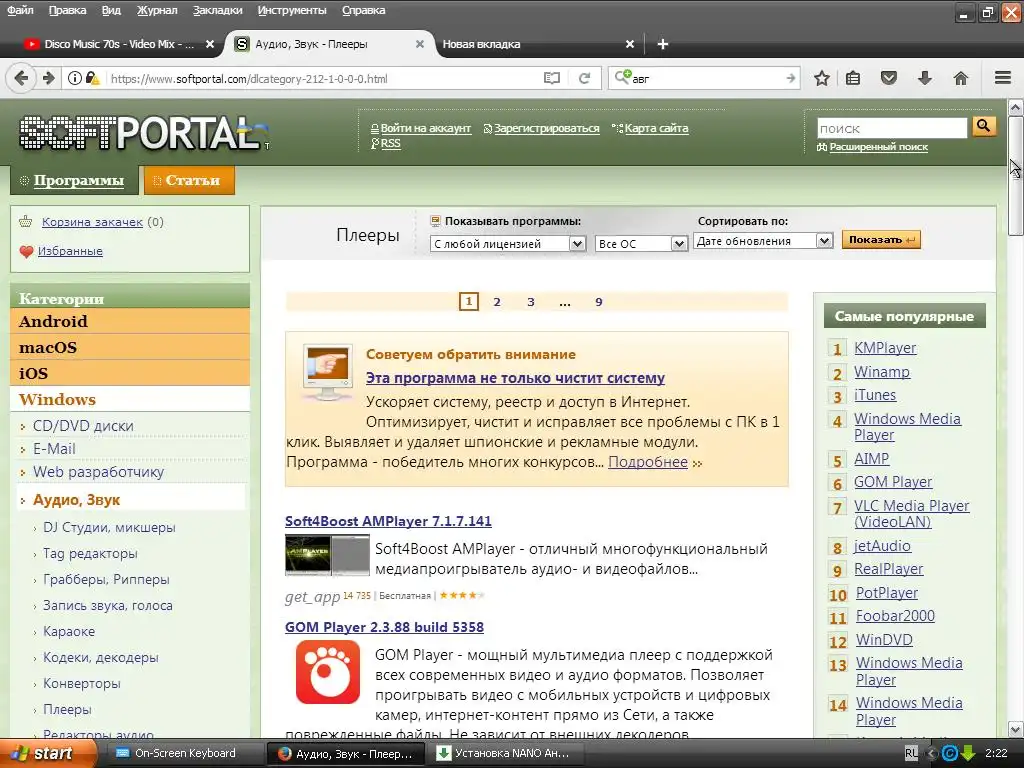Click the browser address bar URL
1024x768 pixels.
pos(323,78)
